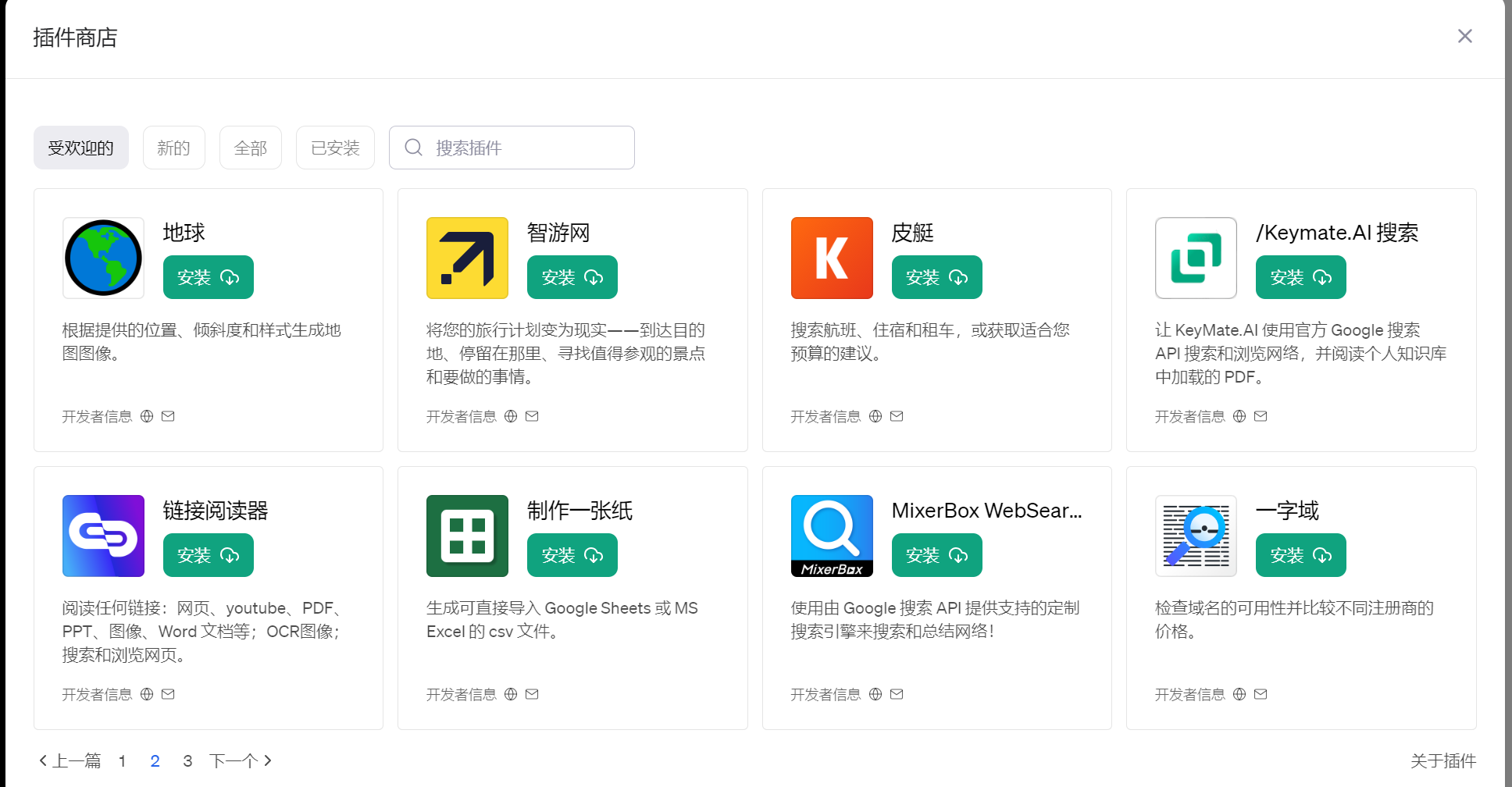
Task: Open the /Keymate.AI 搜索 plugin logo
Action: (1195, 258)
